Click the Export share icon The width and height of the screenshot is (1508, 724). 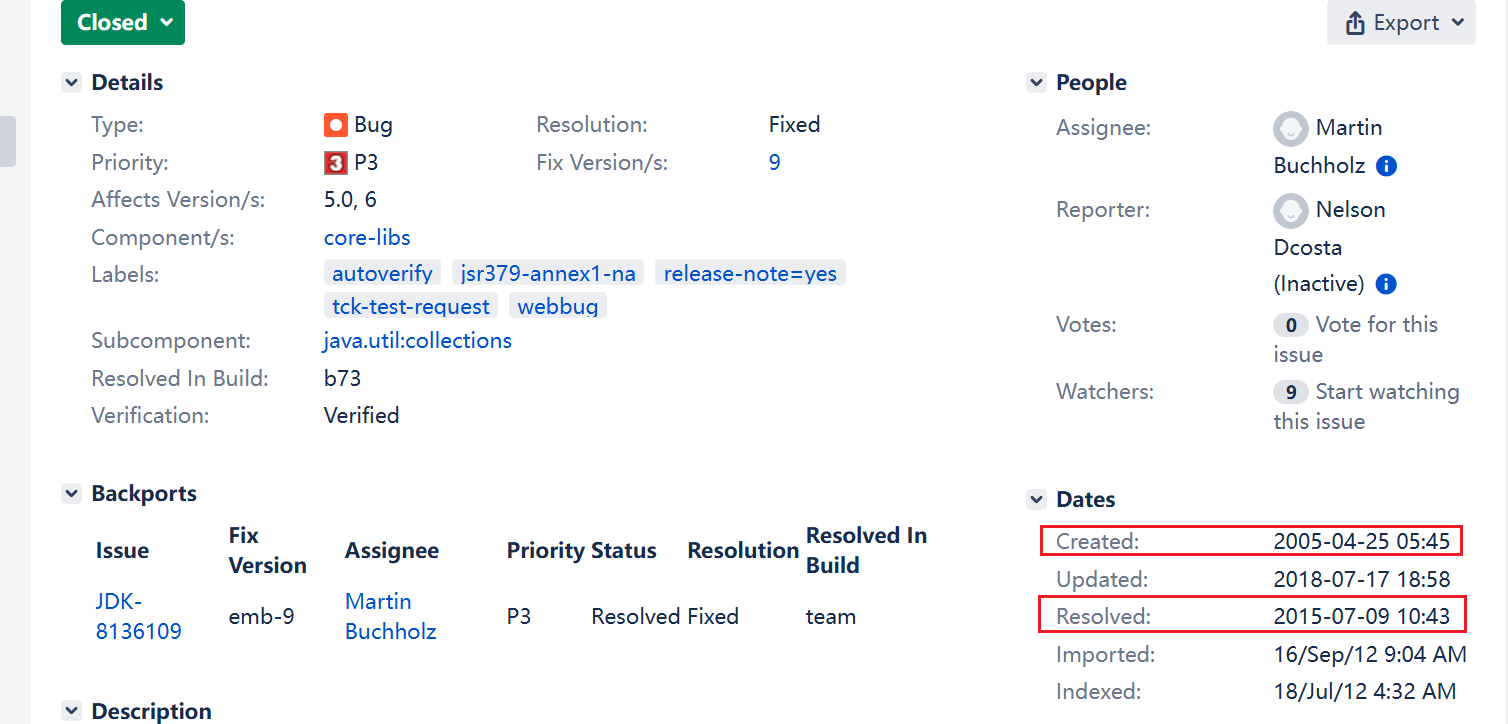pyautogui.click(x=1355, y=23)
